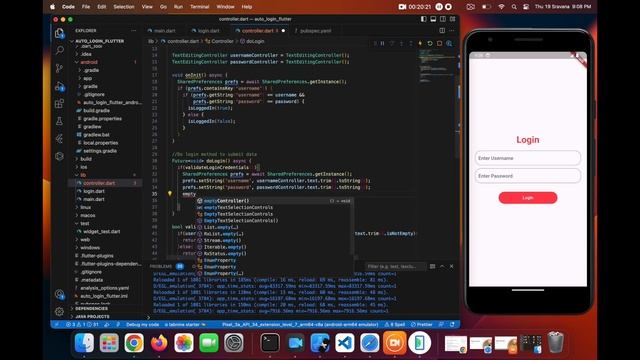The width and height of the screenshot is (640, 360).
Task: Click the Prettier status bar item
Action: click(421, 324)
